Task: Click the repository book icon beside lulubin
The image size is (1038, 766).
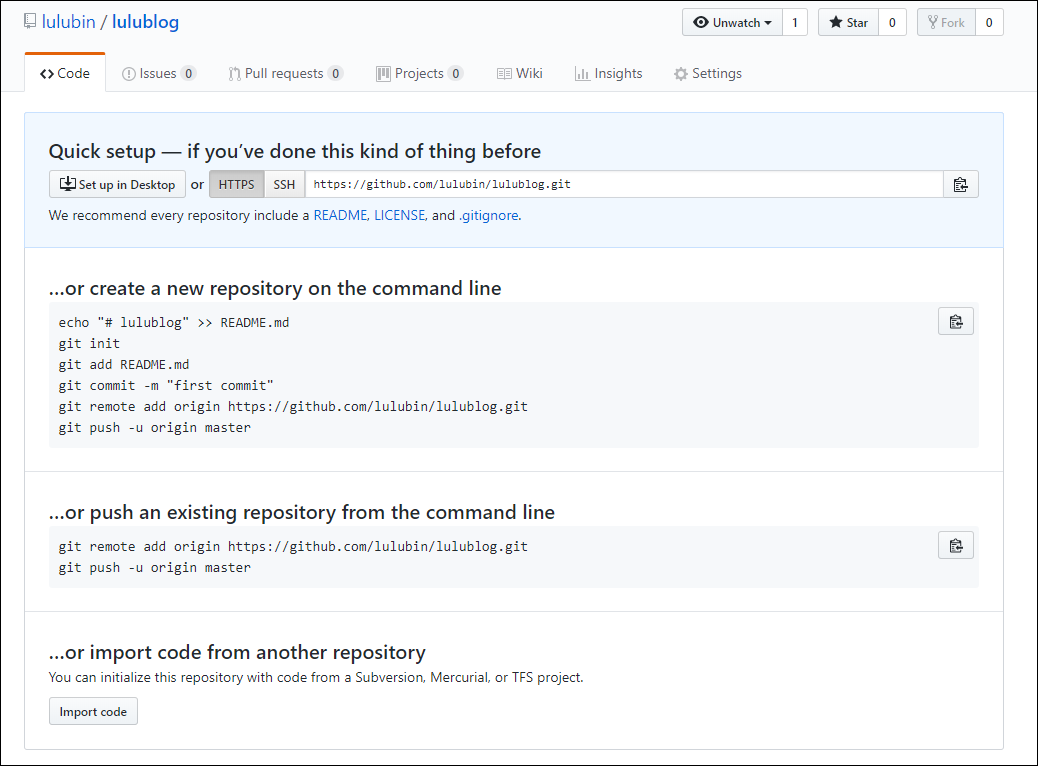Action: [30, 21]
